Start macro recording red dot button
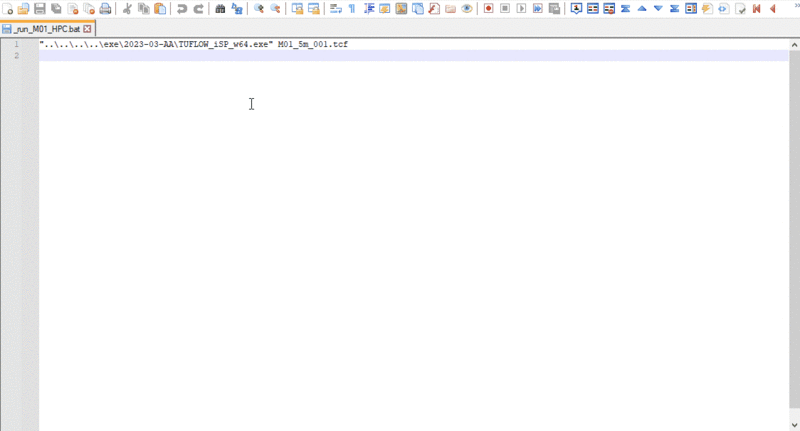 click(488, 9)
